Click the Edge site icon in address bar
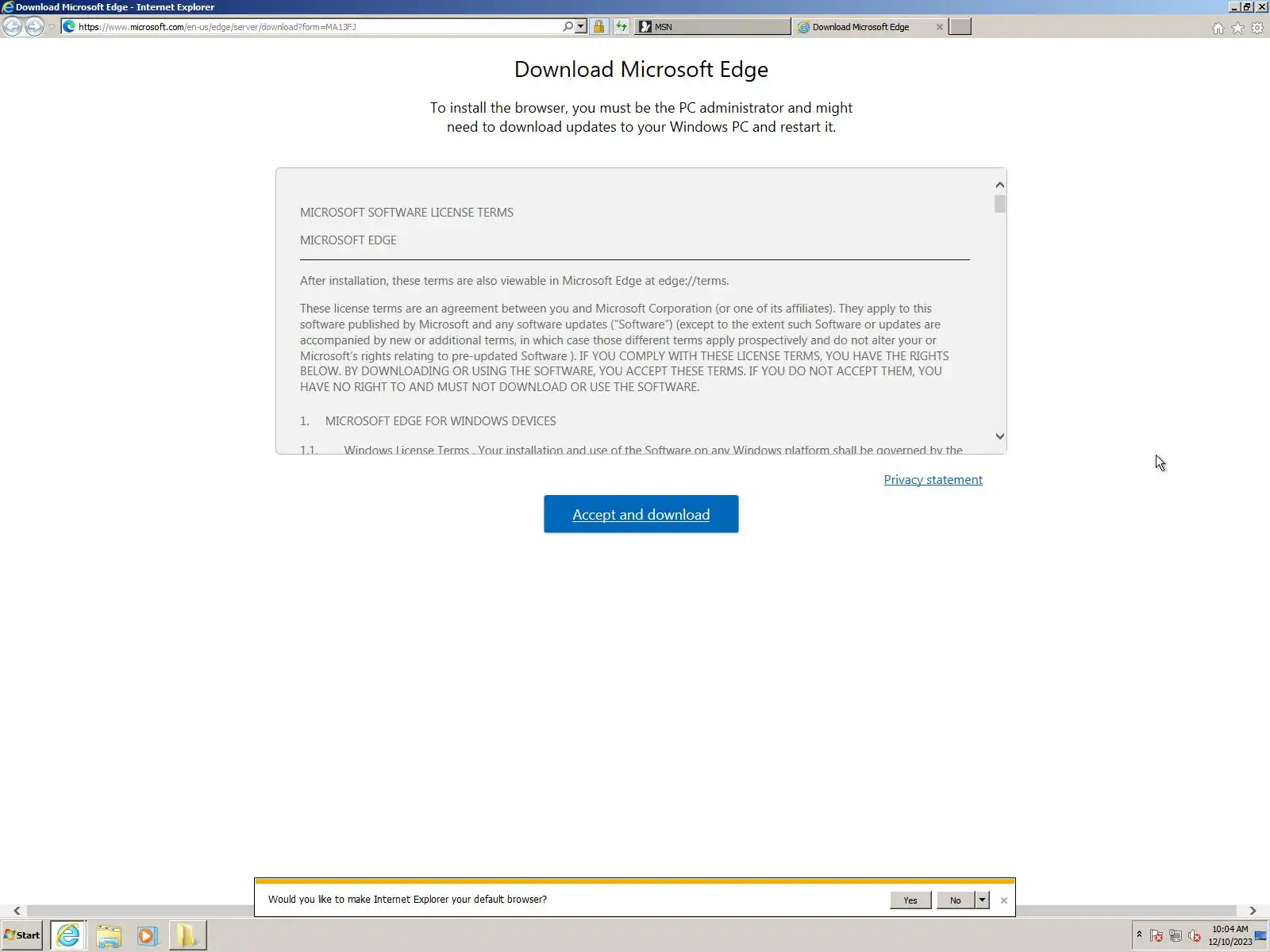This screenshot has width=1270, height=952. (x=69, y=26)
